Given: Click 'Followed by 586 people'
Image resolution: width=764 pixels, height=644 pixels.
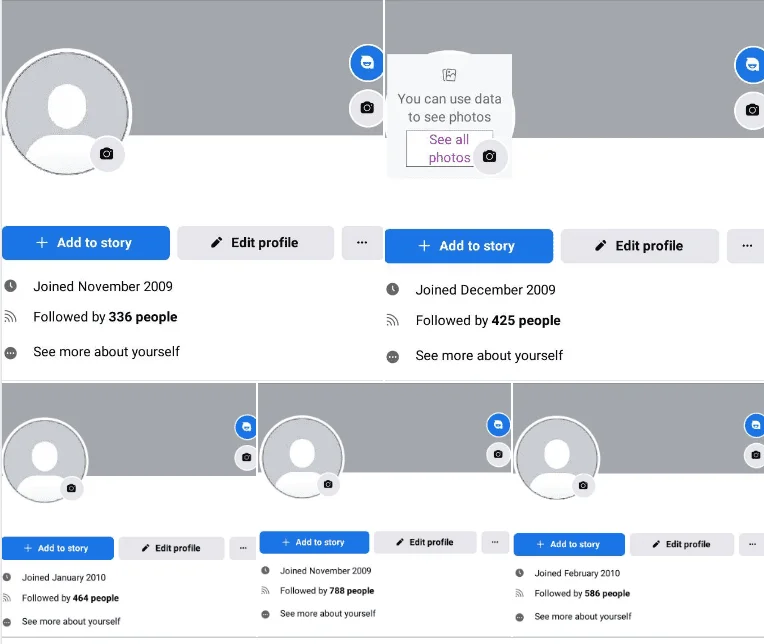Looking at the screenshot, I should point(582,593).
